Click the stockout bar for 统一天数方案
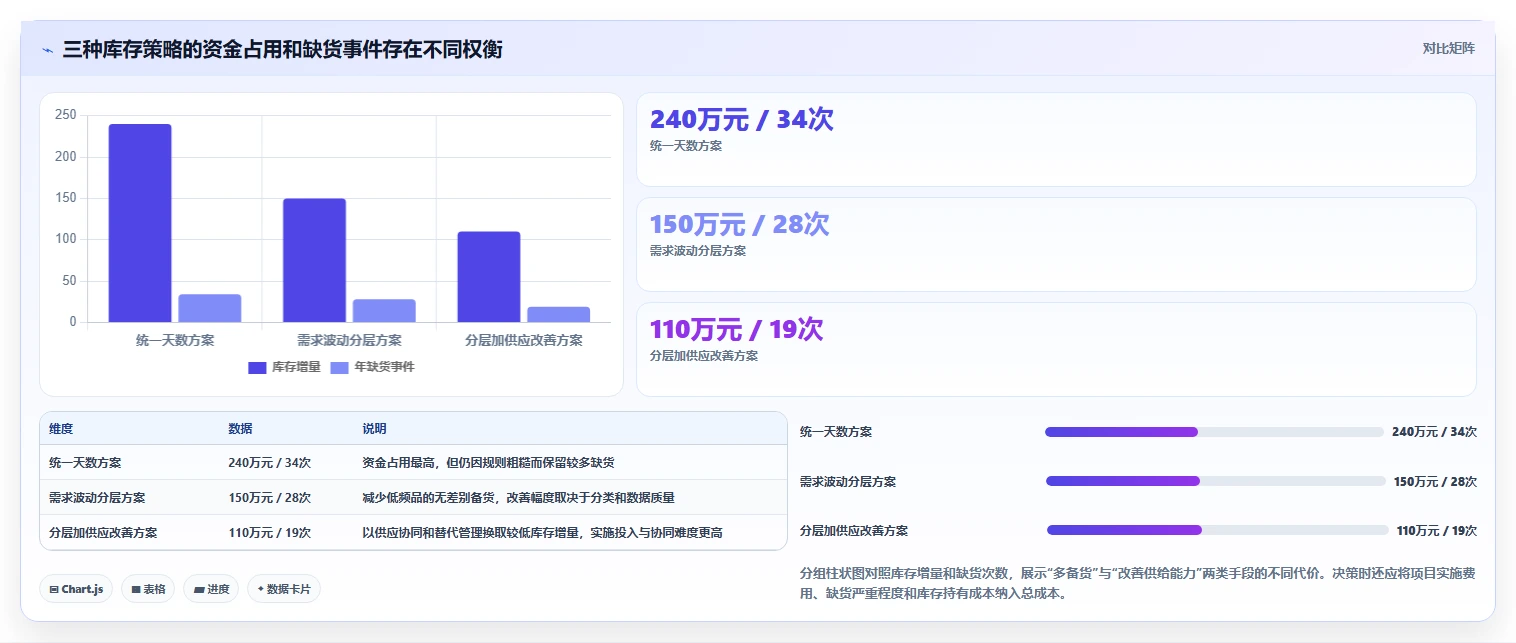The width and height of the screenshot is (1516, 643). pyautogui.click(x=210, y=308)
